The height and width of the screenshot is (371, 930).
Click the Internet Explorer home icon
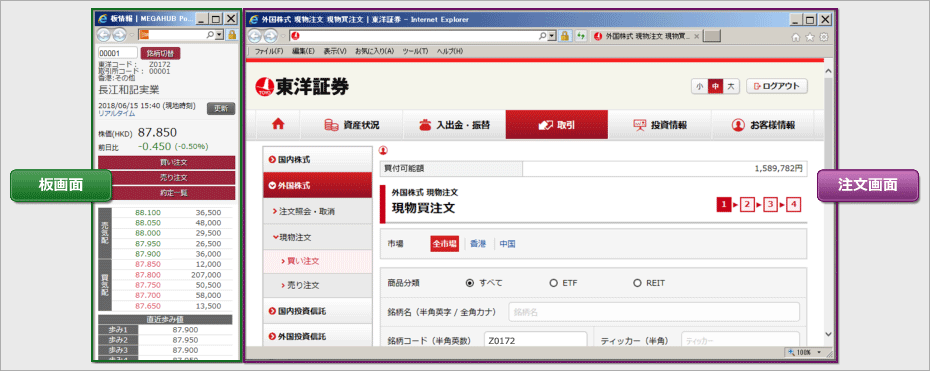pos(796,37)
